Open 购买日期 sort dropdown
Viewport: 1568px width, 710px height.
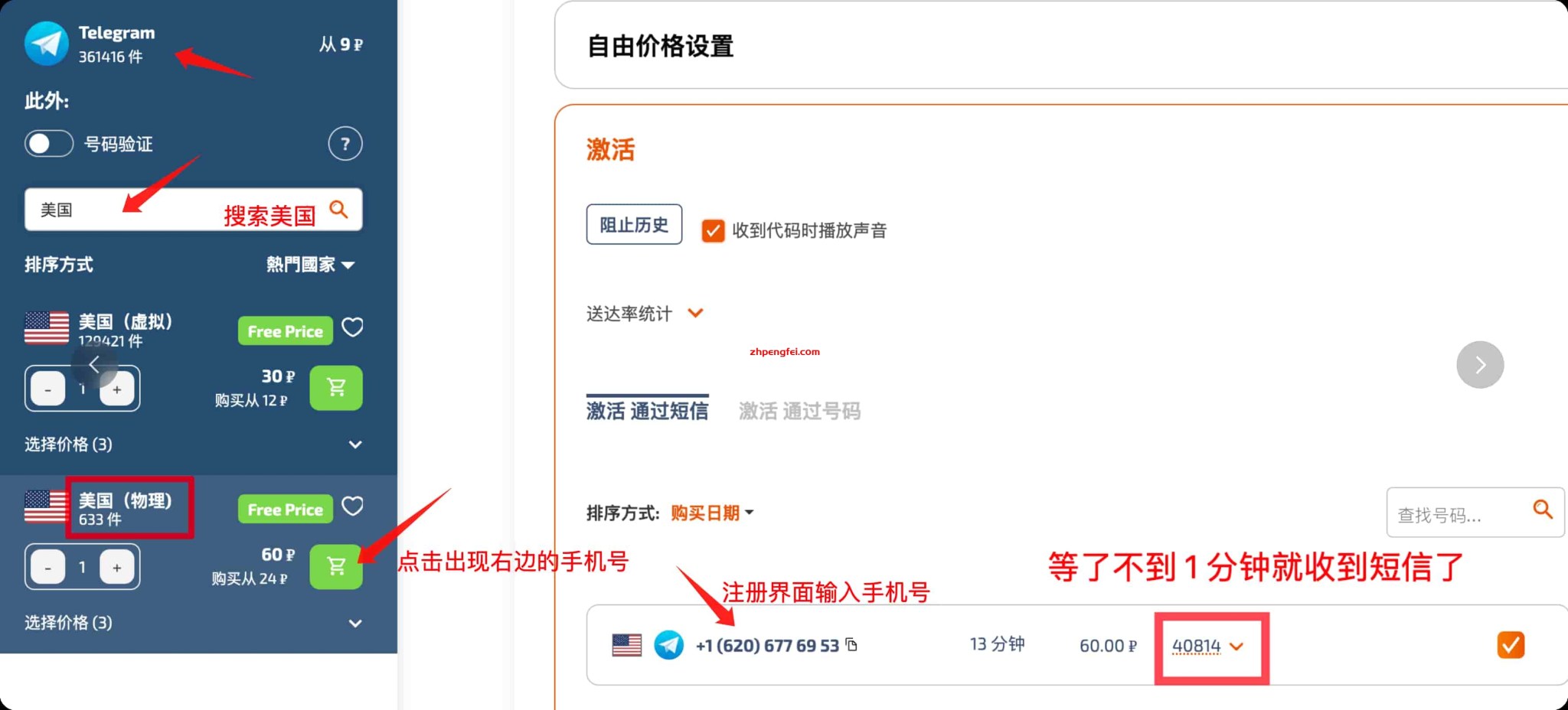click(x=712, y=513)
